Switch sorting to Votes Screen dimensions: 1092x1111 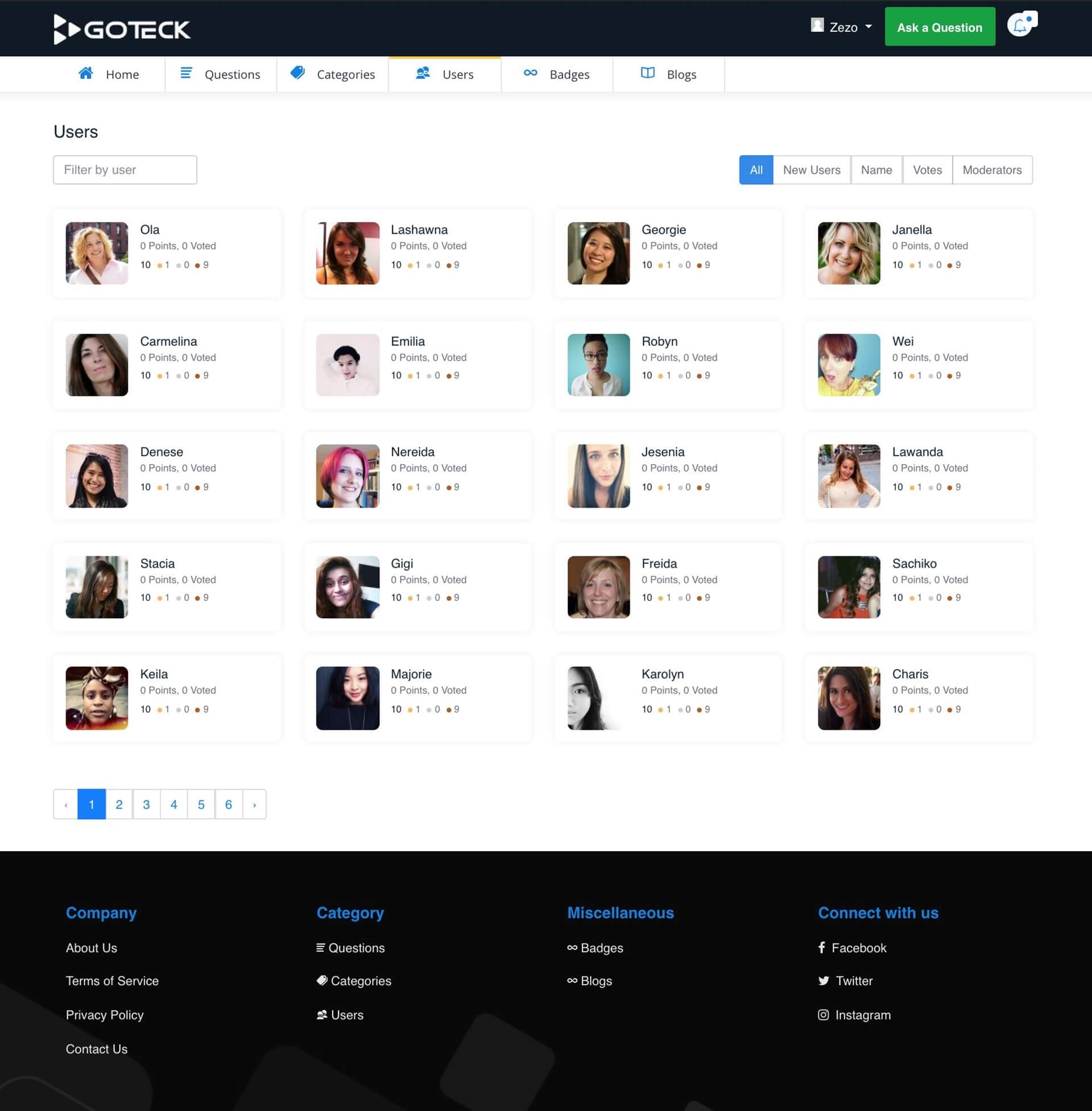point(927,170)
